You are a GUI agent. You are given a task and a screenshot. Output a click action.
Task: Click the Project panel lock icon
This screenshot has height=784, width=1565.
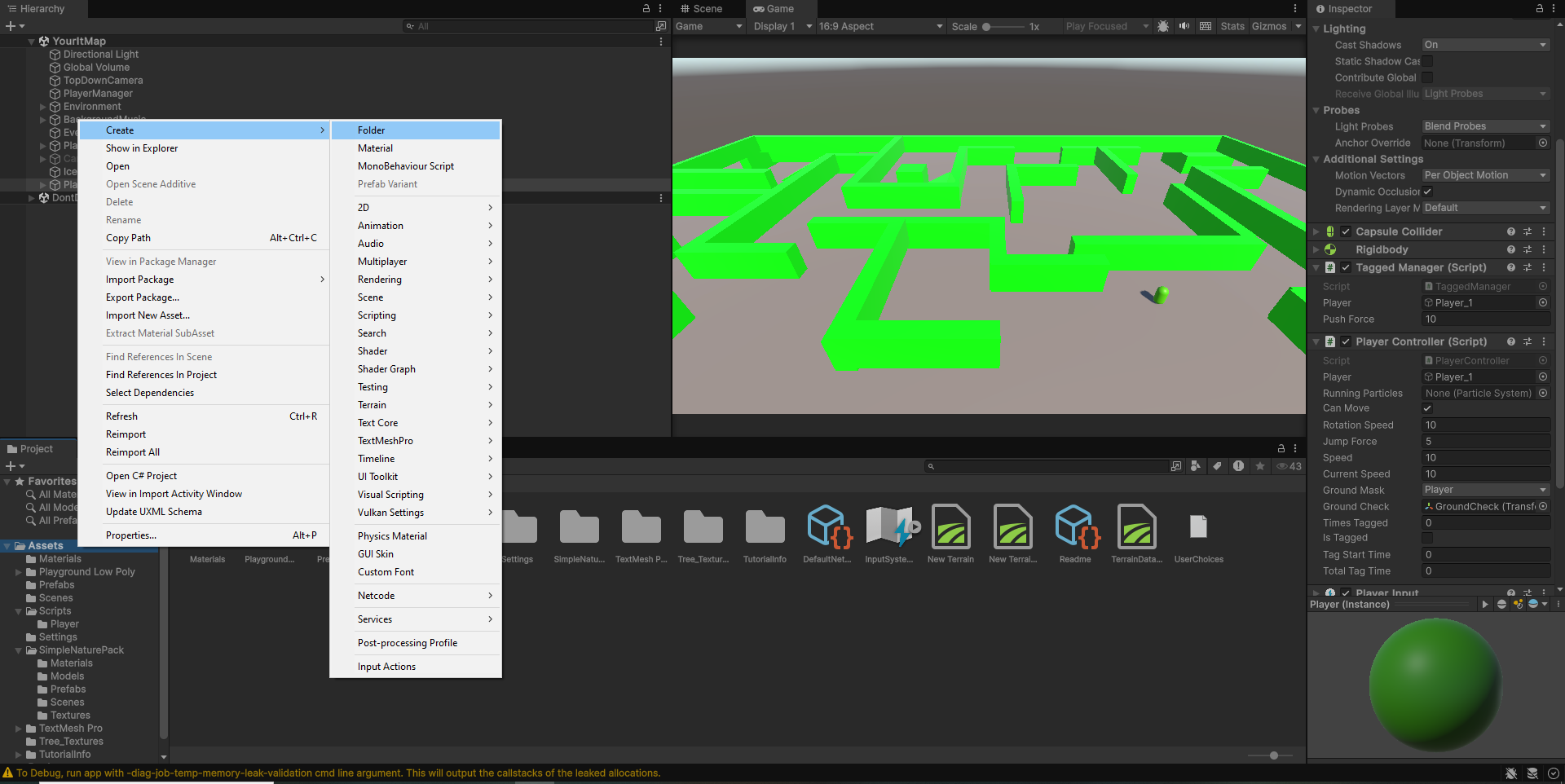point(1281,448)
